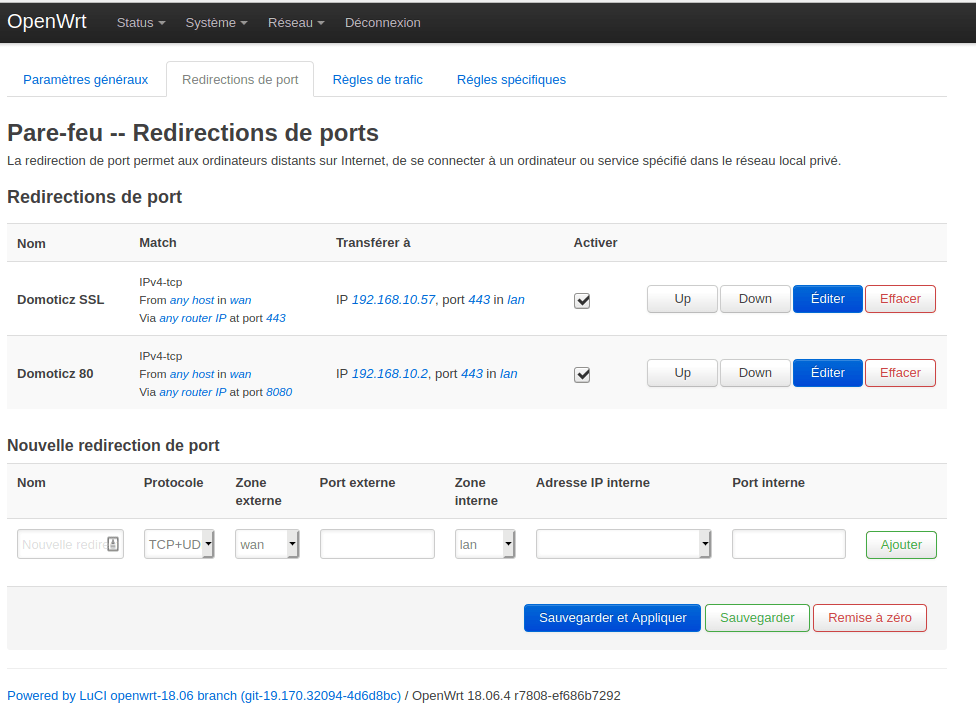The image size is (976, 717).
Task: Move Domoticz 80 rule Up
Action: [682, 373]
